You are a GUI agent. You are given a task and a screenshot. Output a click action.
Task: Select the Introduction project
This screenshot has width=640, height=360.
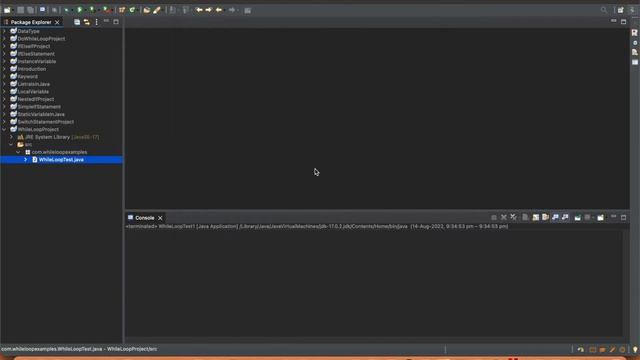(x=31, y=69)
